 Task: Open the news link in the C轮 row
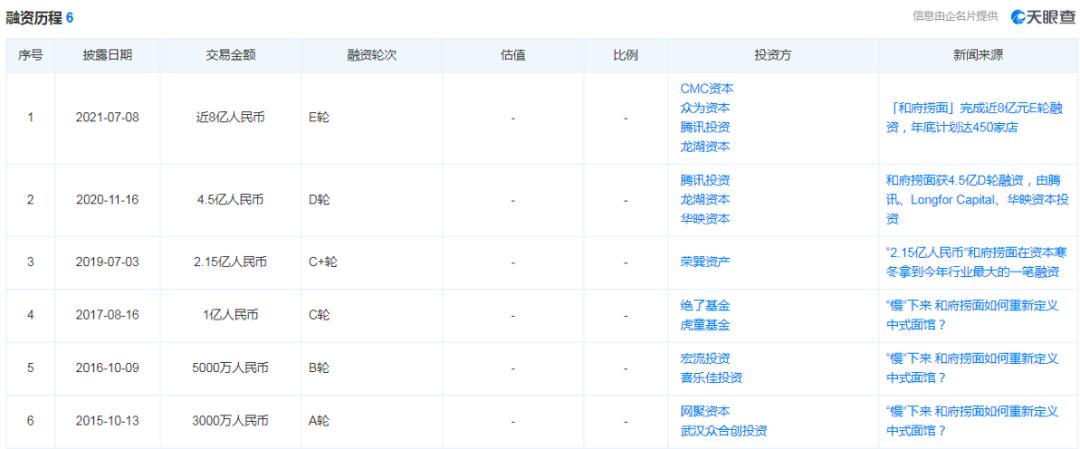[x=972, y=315]
